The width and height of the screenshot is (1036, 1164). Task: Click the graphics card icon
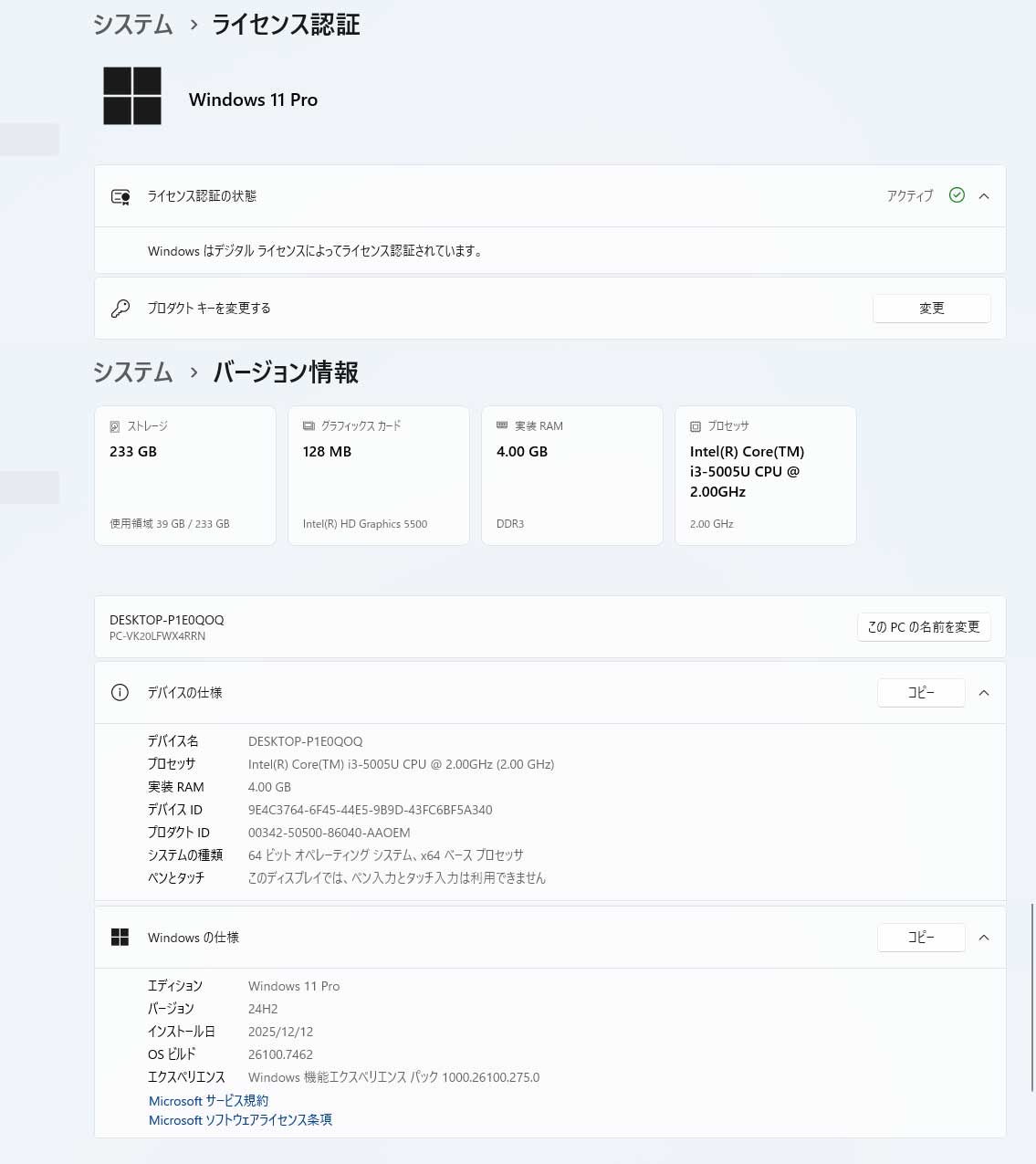pyautogui.click(x=309, y=426)
